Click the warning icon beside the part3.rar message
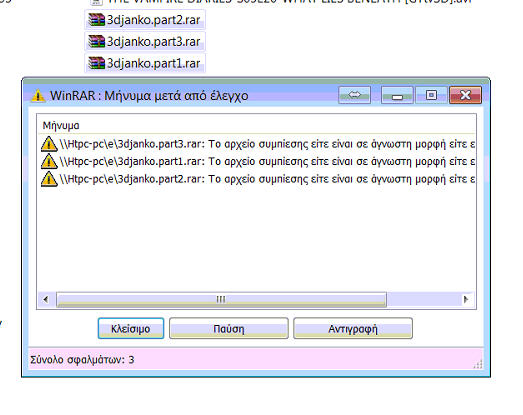 [x=49, y=144]
